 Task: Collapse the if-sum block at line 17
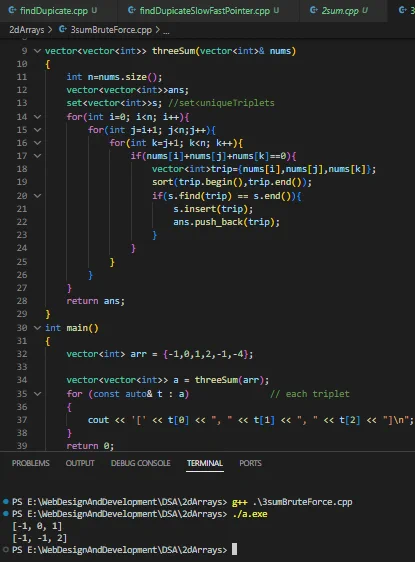pos(37,156)
